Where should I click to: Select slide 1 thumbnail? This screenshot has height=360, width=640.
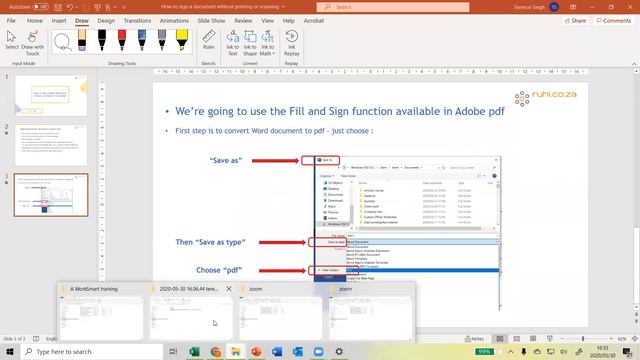pos(51,96)
